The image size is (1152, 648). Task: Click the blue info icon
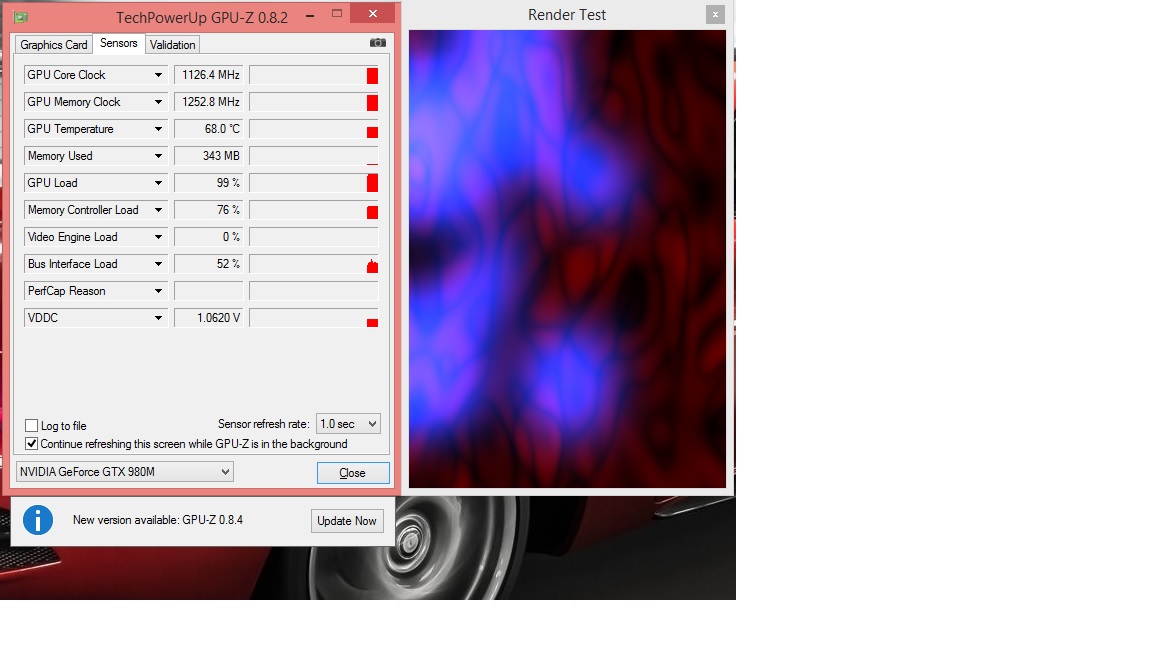pos(38,520)
